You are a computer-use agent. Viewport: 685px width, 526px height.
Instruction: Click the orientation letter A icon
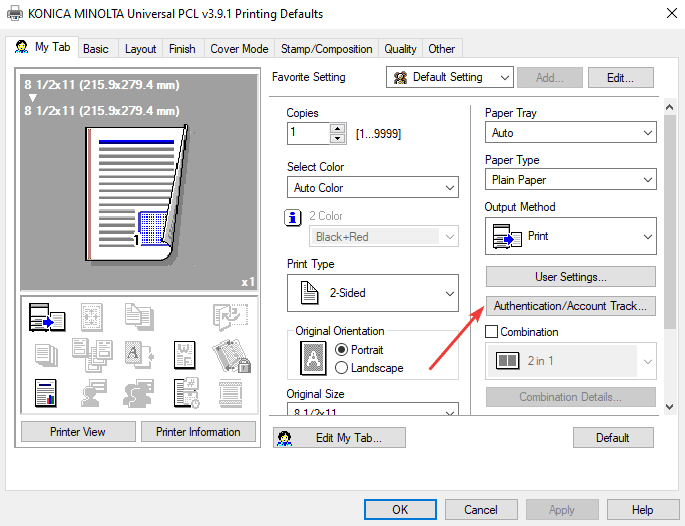(x=313, y=358)
